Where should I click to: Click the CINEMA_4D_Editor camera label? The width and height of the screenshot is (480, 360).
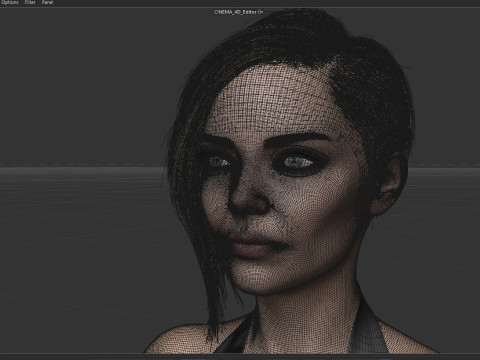click(235, 12)
